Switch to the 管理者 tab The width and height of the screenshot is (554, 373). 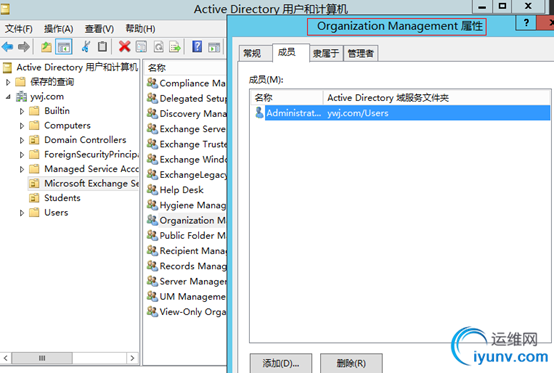tap(360, 53)
